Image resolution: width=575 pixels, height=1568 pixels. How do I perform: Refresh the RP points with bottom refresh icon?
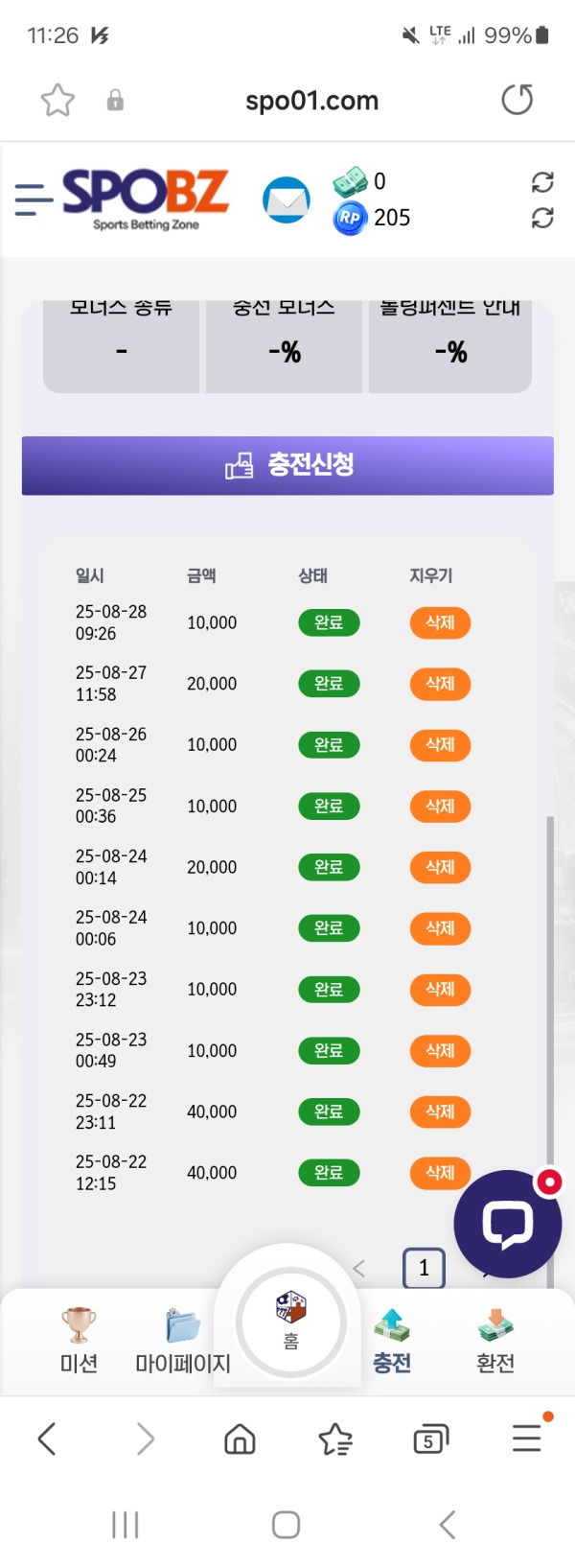pyautogui.click(x=544, y=218)
